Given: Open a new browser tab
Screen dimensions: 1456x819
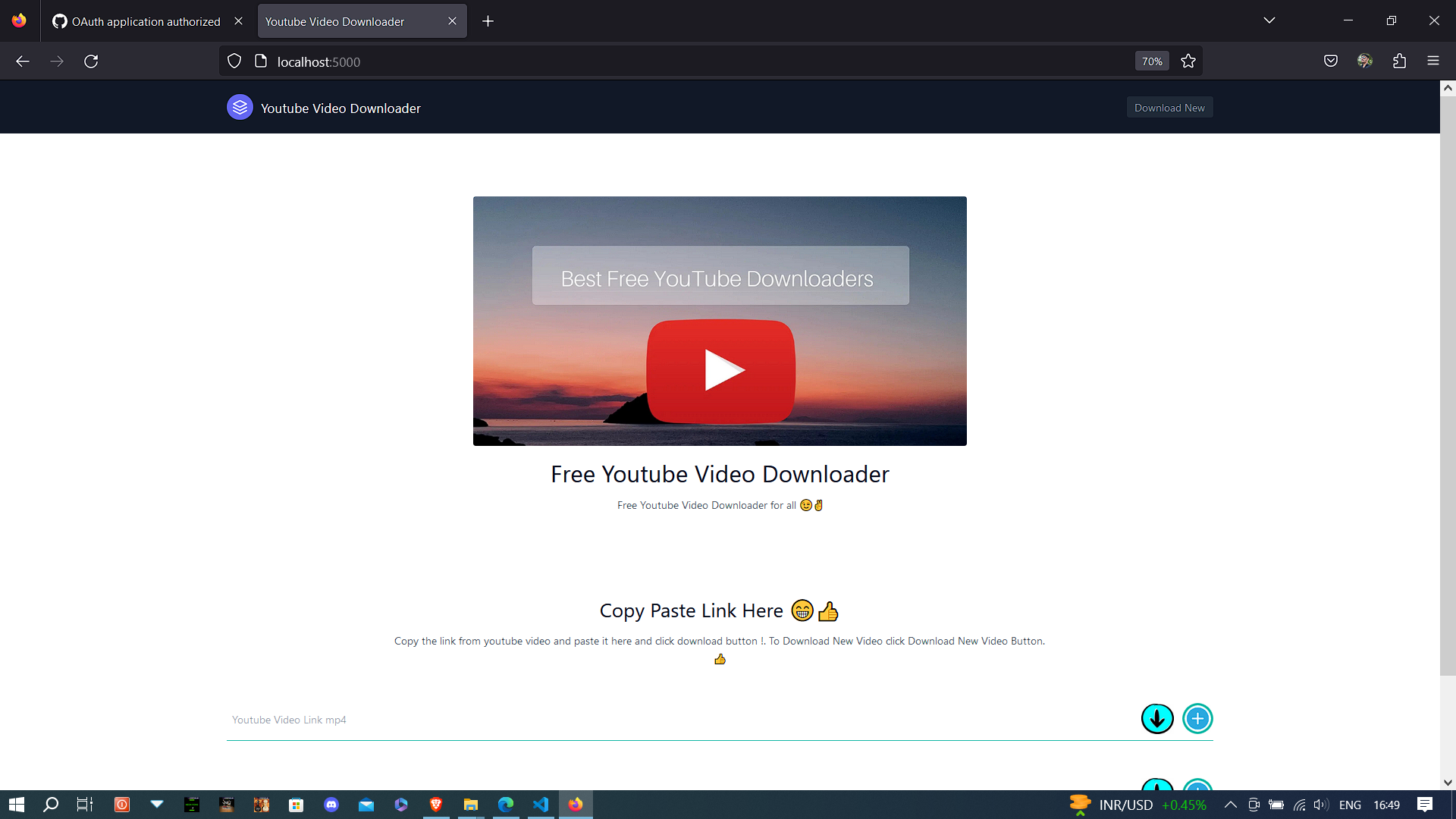Looking at the screenshot, I should point(488,21).
